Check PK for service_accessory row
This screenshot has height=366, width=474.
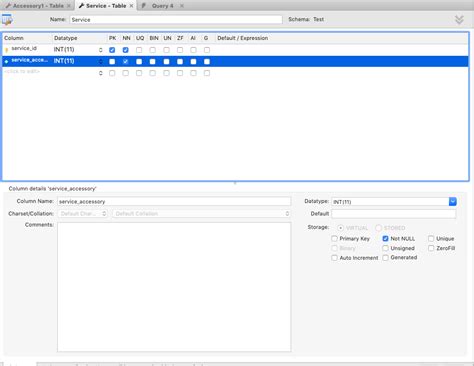pyautogui.click(x=112, y=62)
